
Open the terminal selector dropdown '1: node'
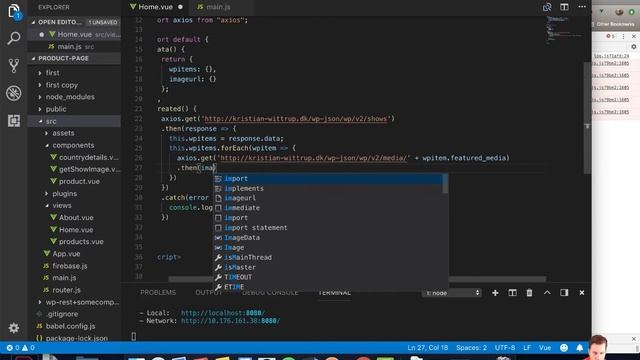[451, 293]
